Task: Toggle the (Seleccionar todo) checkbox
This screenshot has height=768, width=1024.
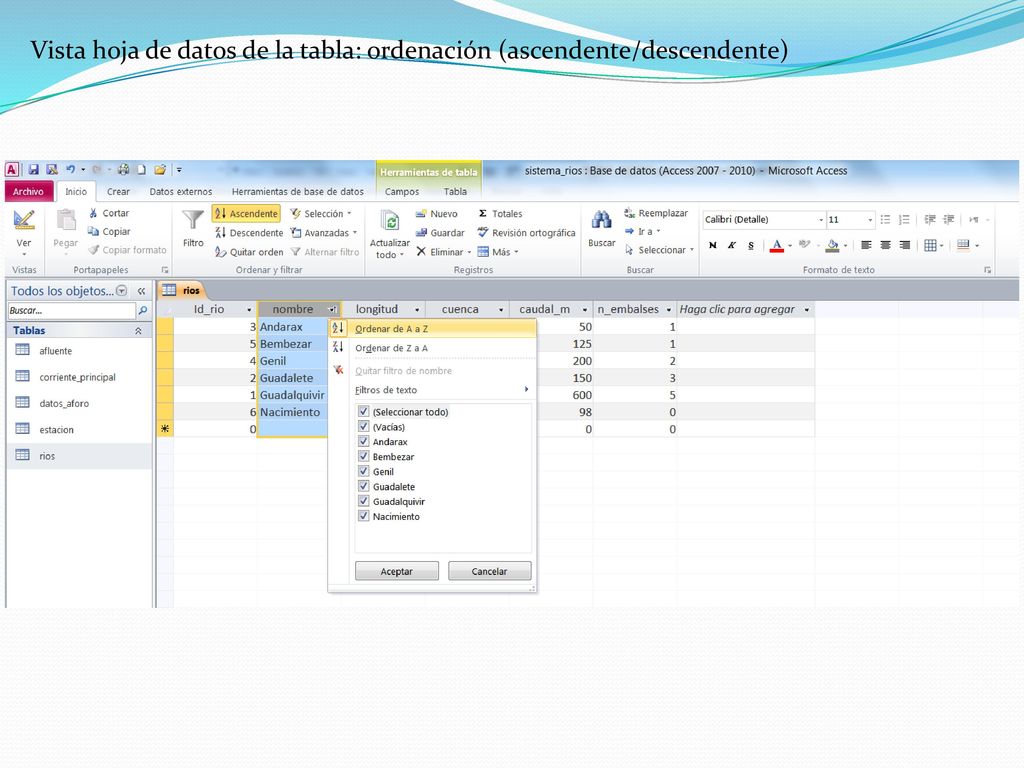Action: point(364,411)
